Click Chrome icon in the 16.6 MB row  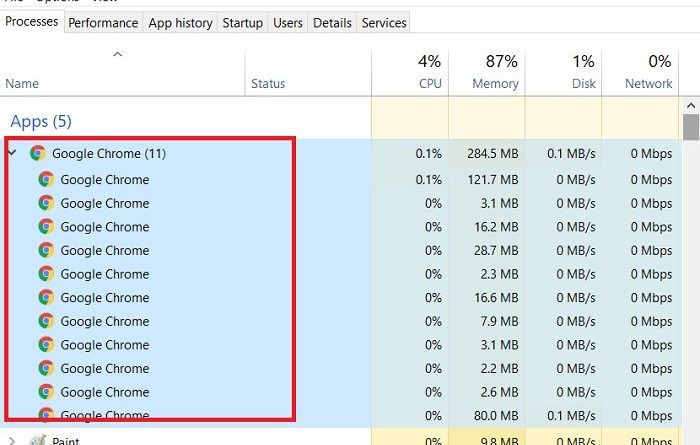[46, 298]
